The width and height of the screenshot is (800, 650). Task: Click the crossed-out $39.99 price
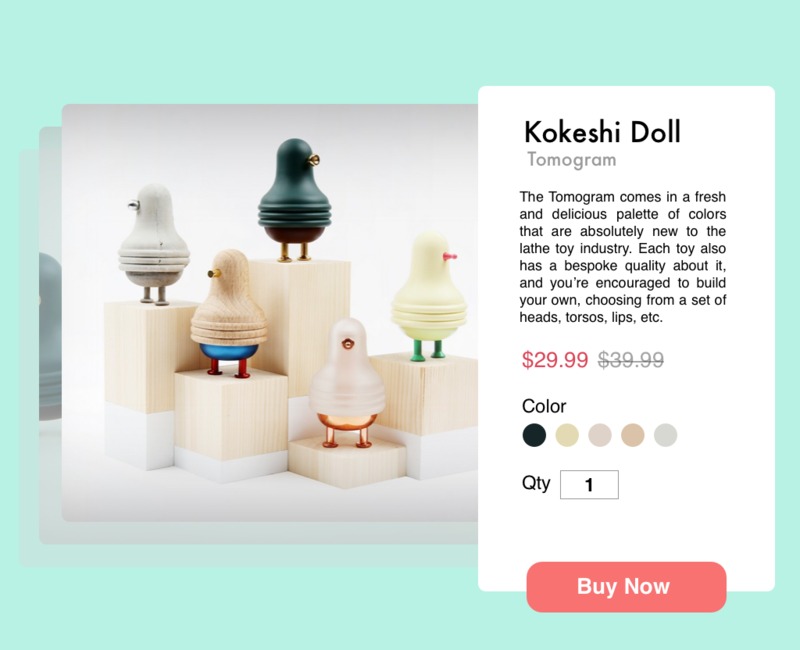click(631, 360)
